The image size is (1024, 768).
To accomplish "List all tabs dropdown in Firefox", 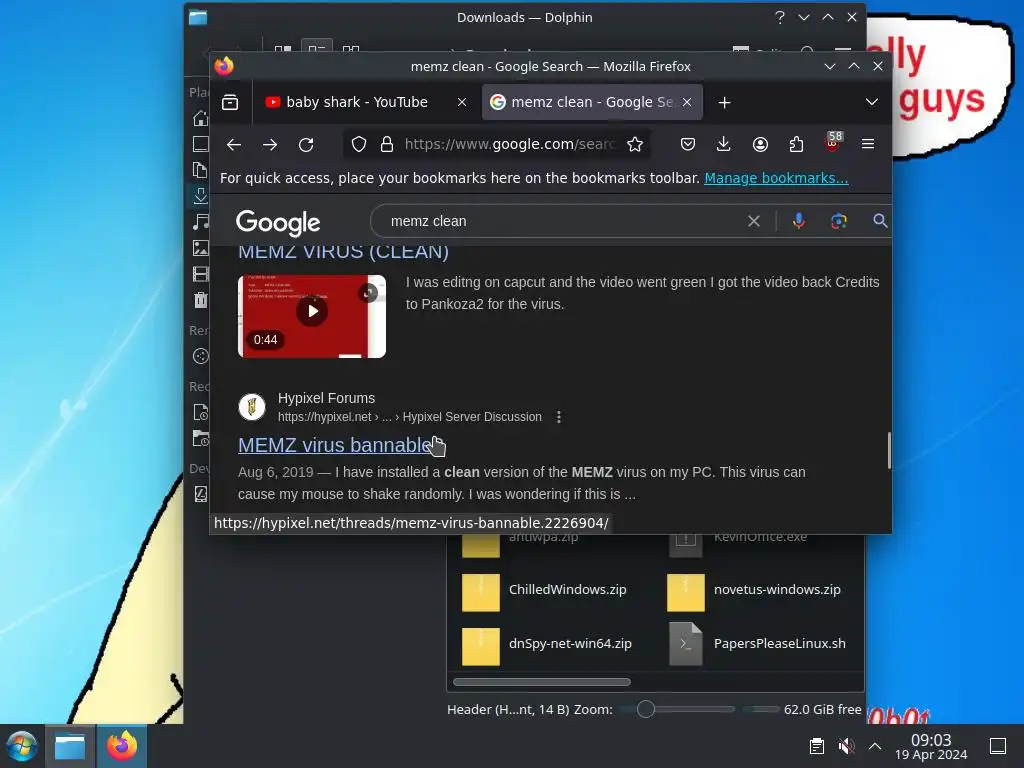I will click(872, 103).
